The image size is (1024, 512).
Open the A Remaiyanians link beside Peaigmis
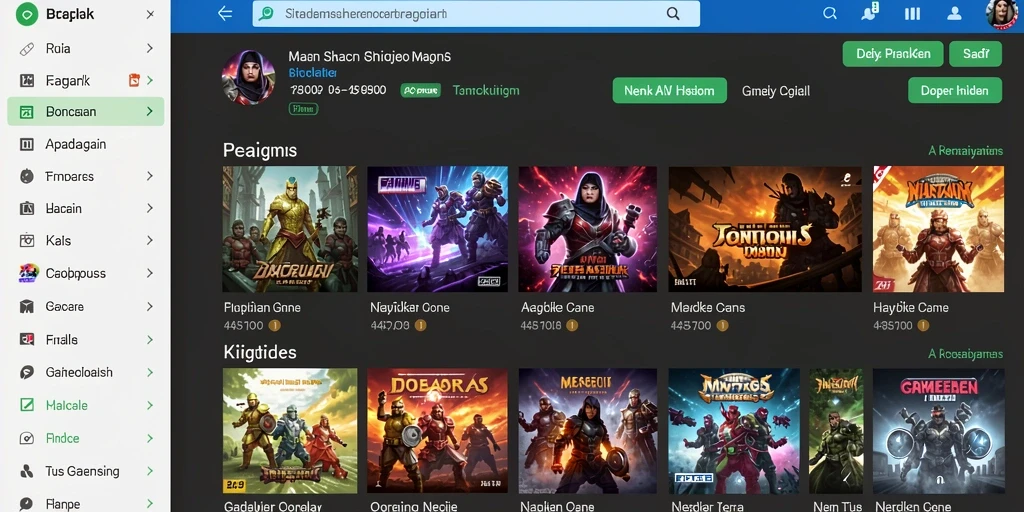pyautogui.click(x=965, y=151)
